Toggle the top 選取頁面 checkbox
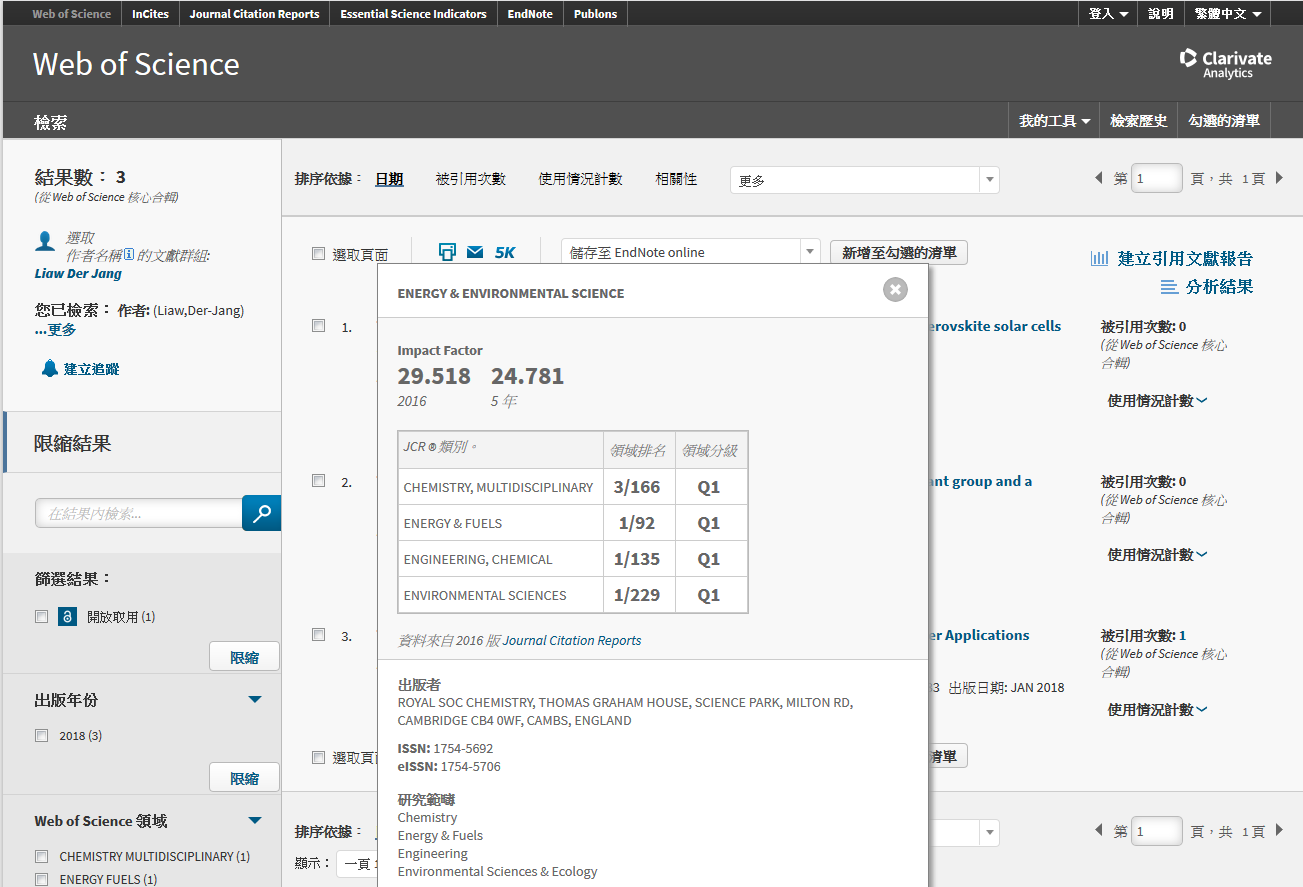The image size is (1303, 887). tap(318, 254)
